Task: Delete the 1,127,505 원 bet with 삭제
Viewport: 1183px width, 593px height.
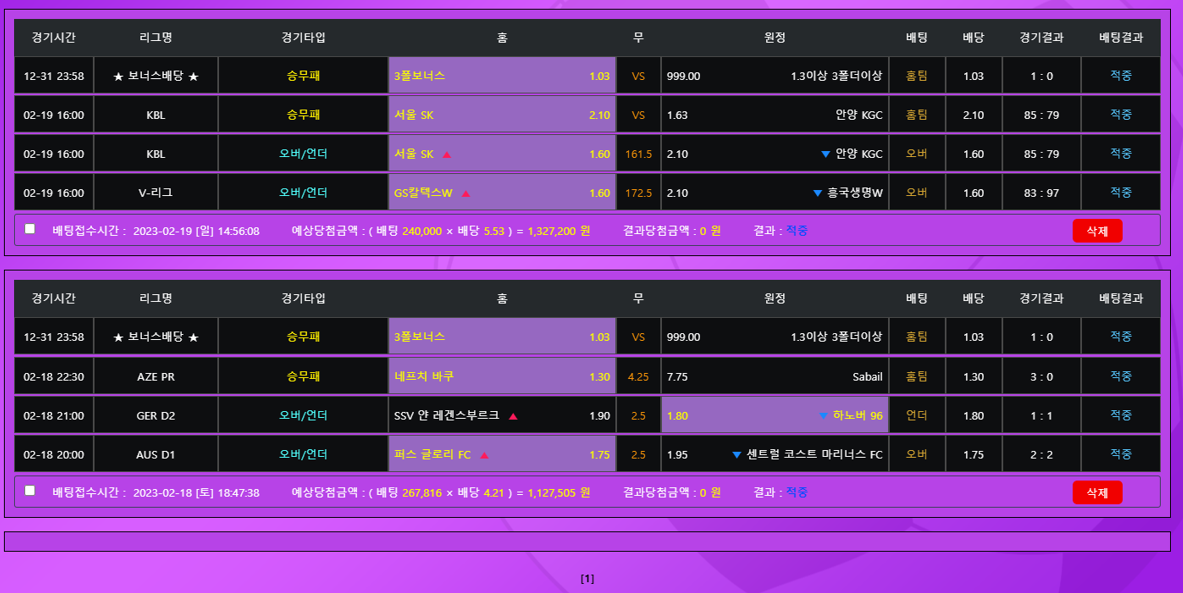Action: [1097, 492]
